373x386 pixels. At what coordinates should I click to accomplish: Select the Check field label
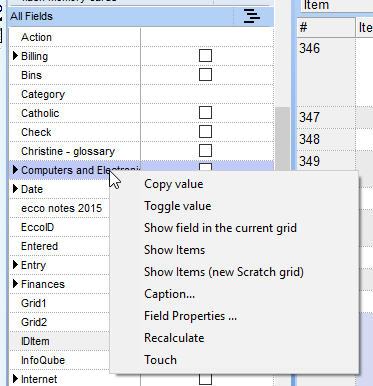coord(36,132)
